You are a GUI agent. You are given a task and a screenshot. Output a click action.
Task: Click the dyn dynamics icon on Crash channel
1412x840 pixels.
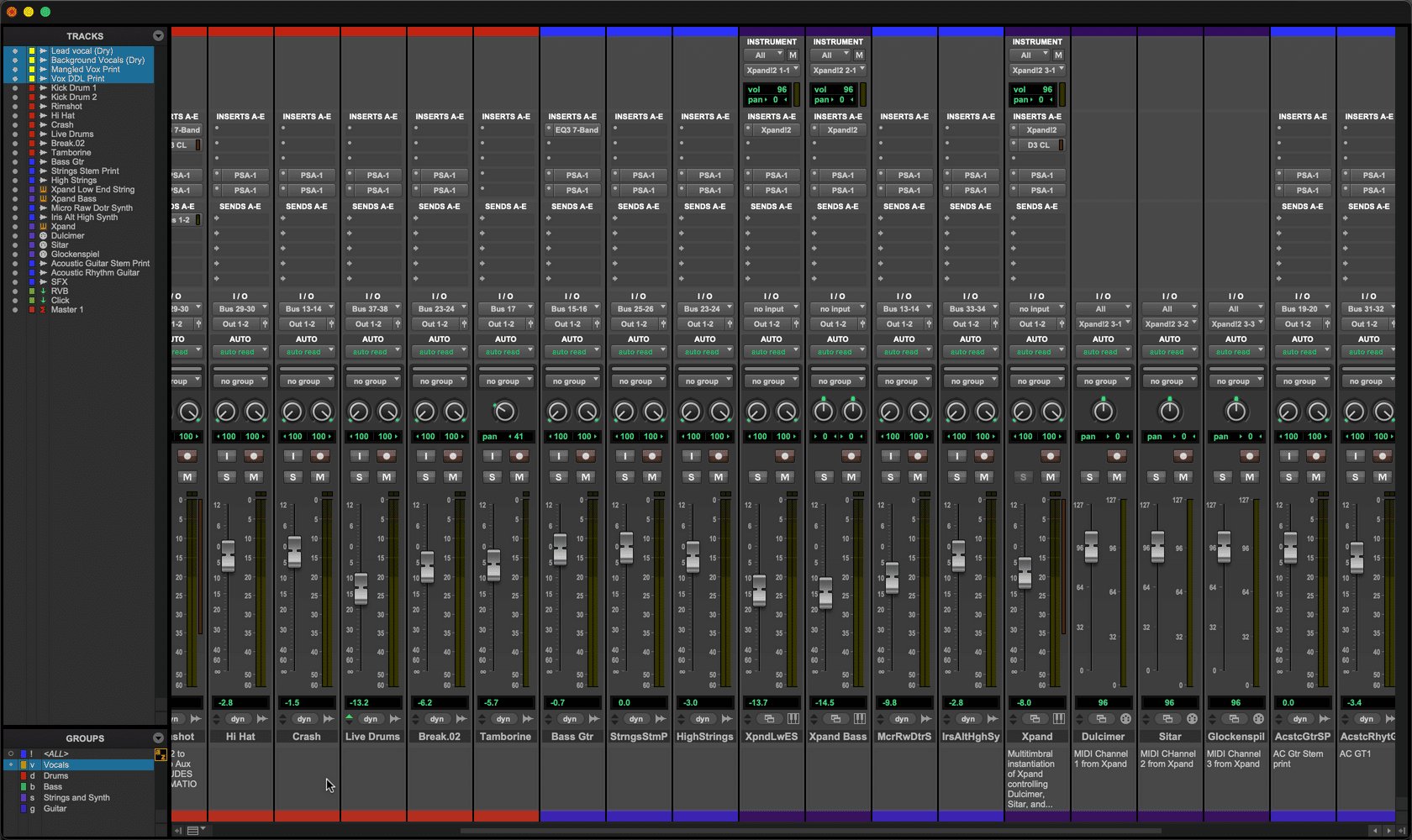303,719
